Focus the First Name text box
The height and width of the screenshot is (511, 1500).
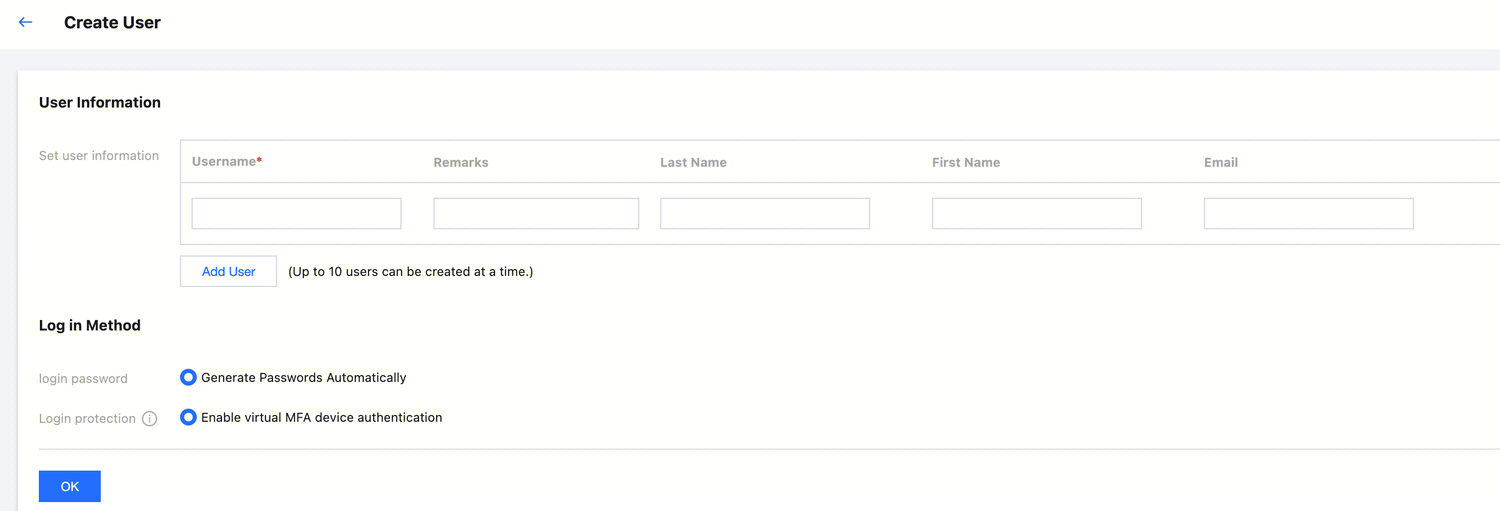(1037, 213)
